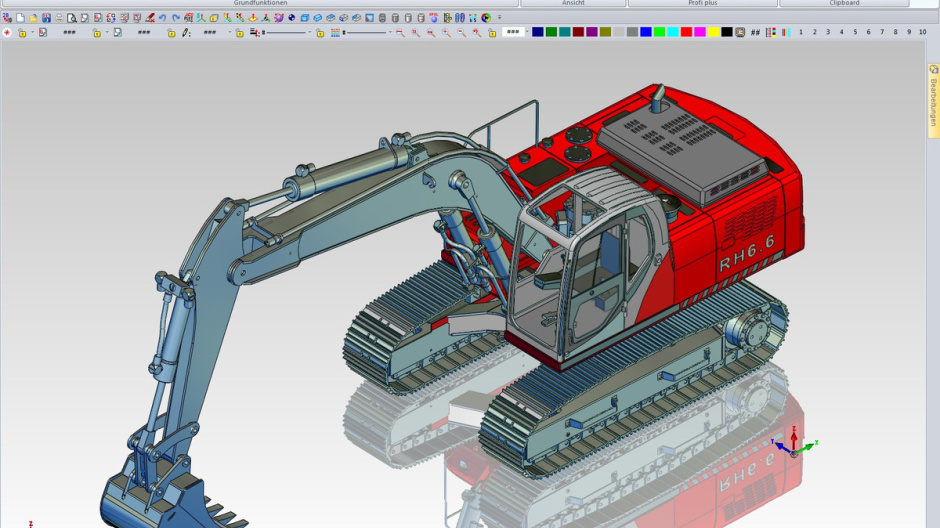The height and width of the screenshot is (528, 940).
Task: Click the Print icon in toolbar
Action: tap(59, 18)
